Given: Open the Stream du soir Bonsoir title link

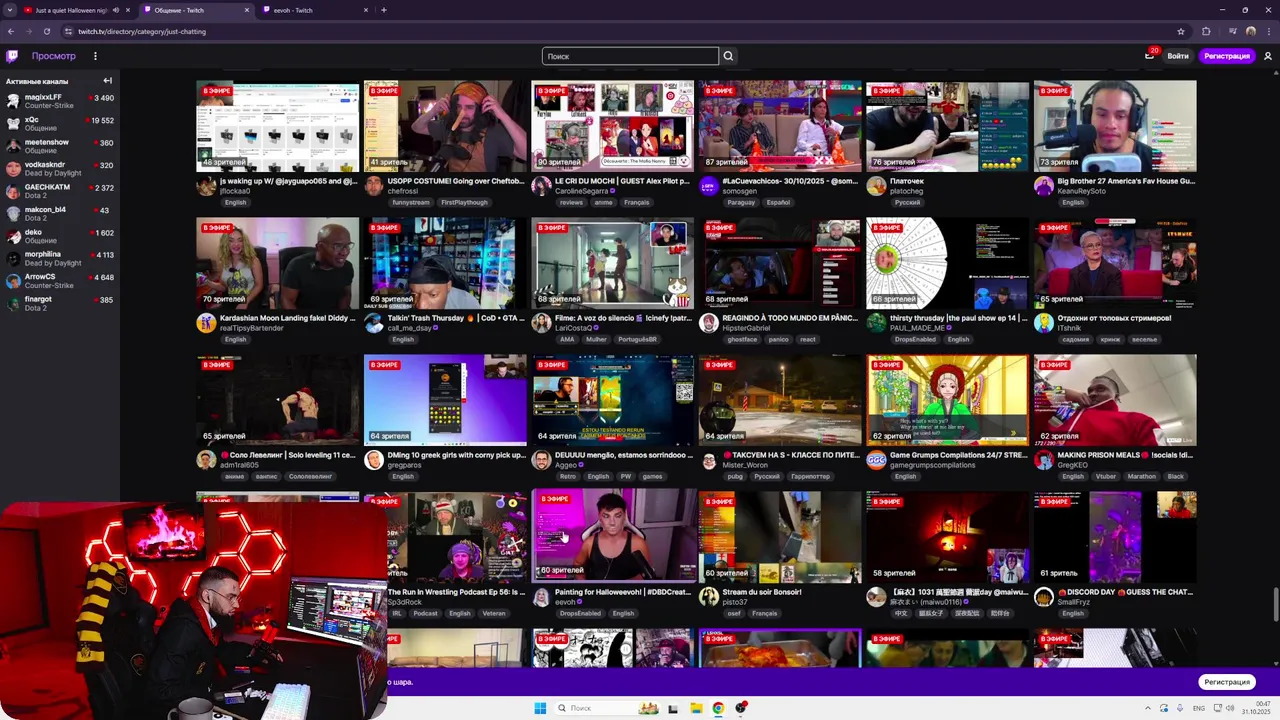Looking at the screenshot, I should click(x=762, y=592).
